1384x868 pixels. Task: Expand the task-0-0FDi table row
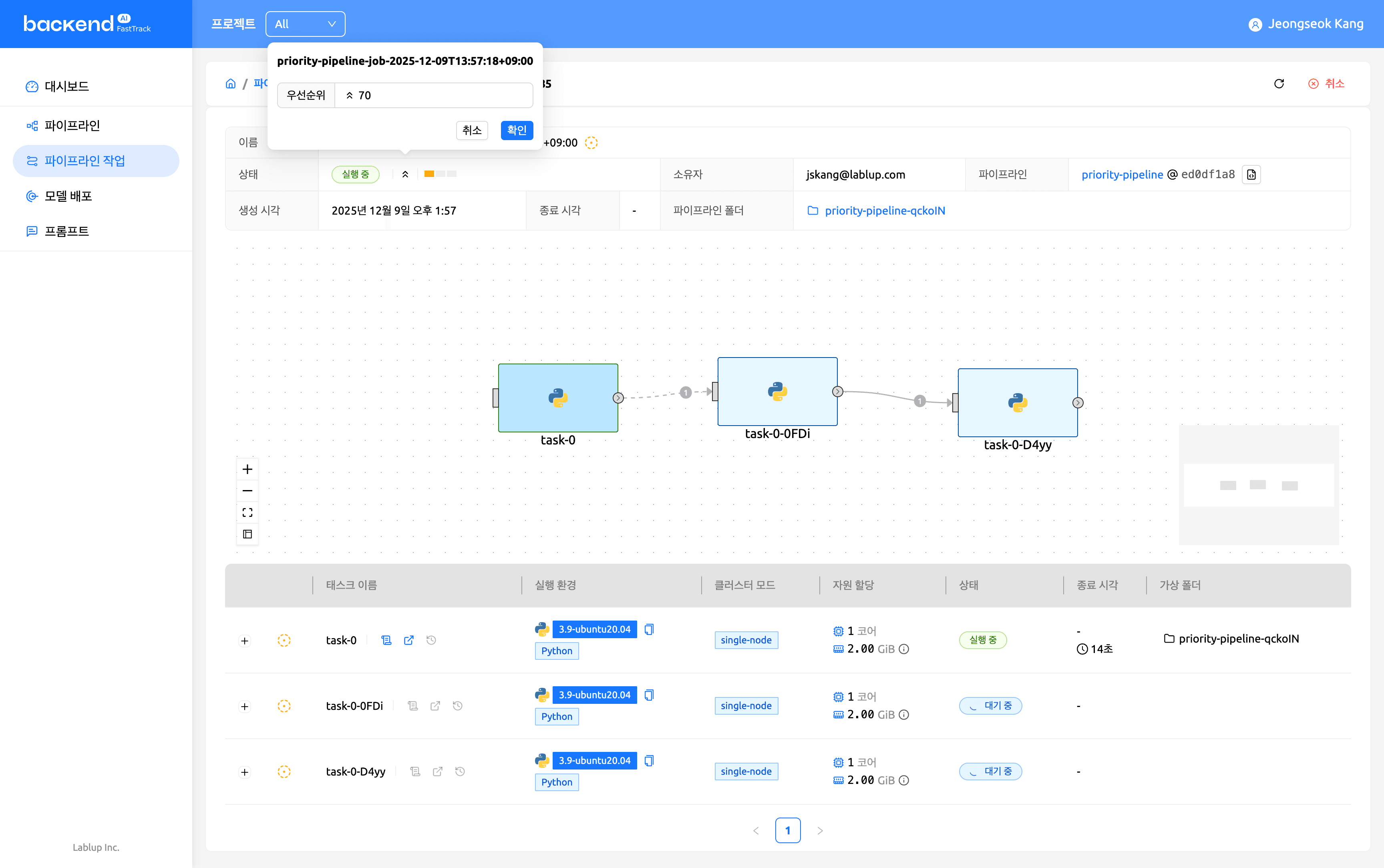pyautogui.click(x=245, y=706)
